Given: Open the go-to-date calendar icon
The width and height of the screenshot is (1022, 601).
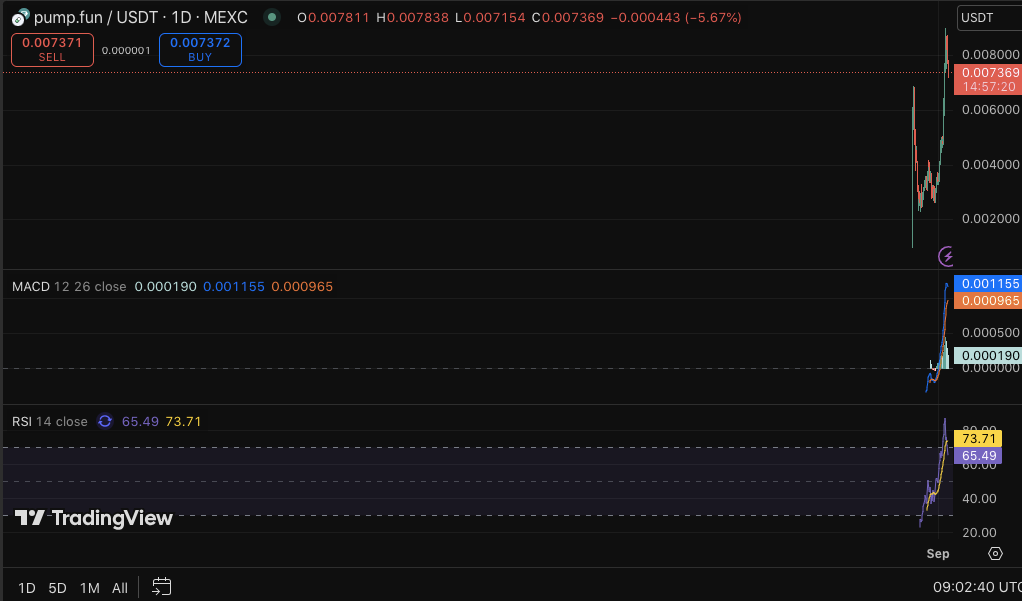Looking at the screenshot, I should pos(162,587).
